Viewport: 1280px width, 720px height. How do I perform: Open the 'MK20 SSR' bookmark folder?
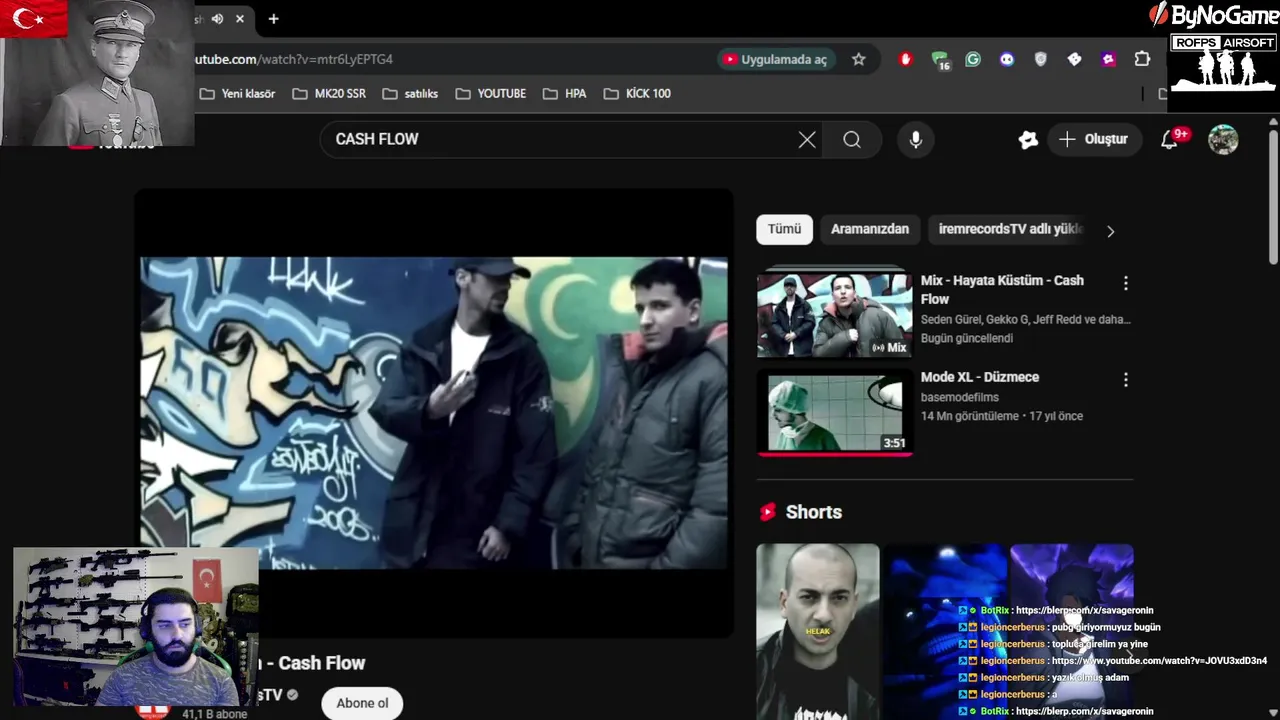point(329,93)
